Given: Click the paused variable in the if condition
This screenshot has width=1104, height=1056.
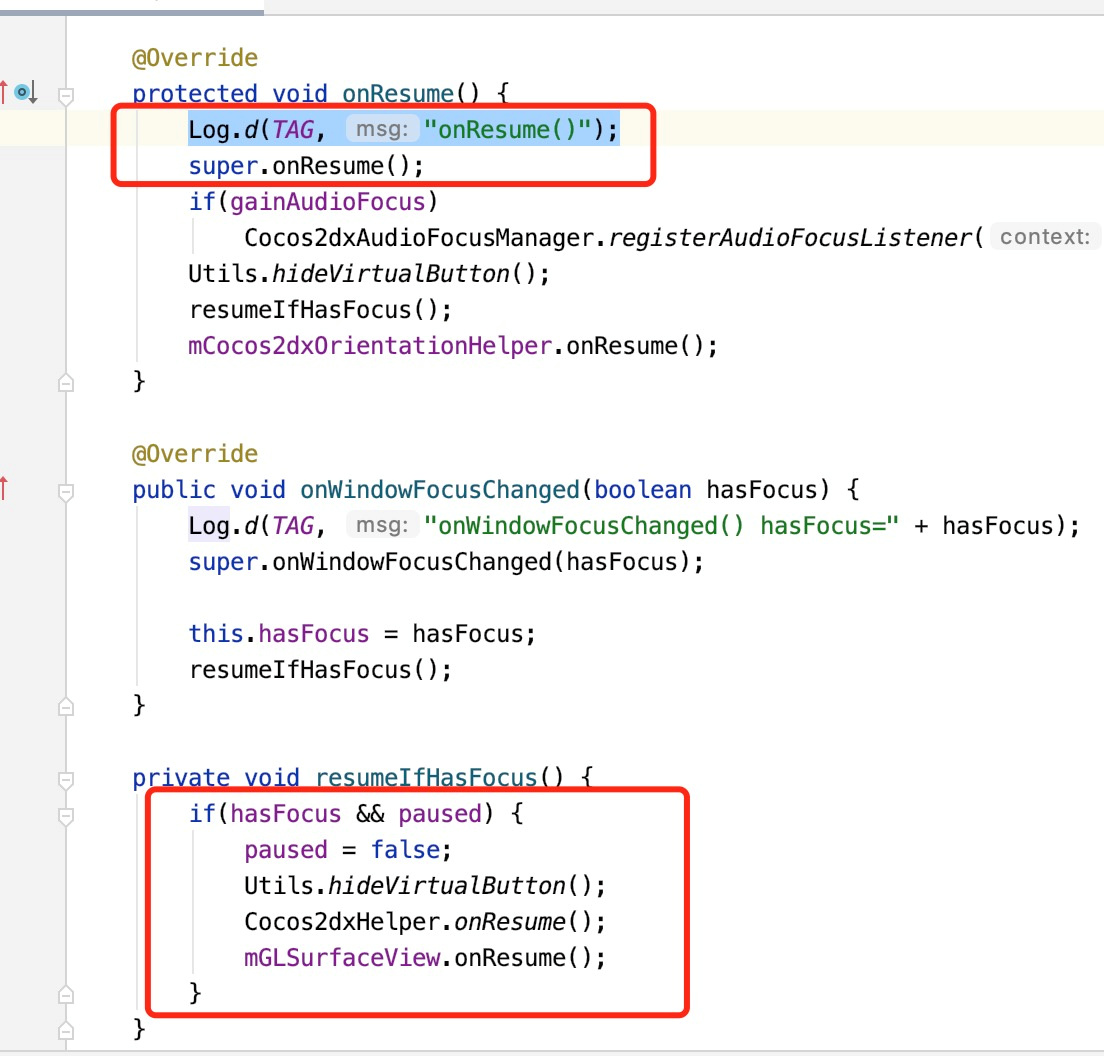Looking at the screenshot, I should 440,814.
